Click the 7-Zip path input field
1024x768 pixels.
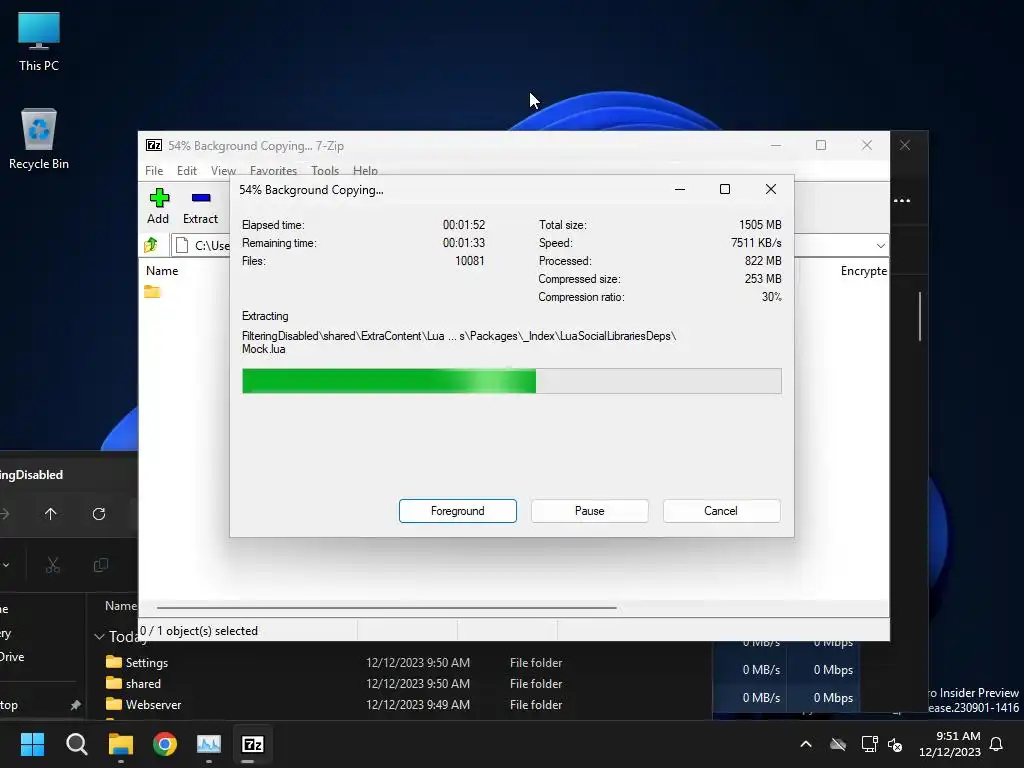(529, 246)
